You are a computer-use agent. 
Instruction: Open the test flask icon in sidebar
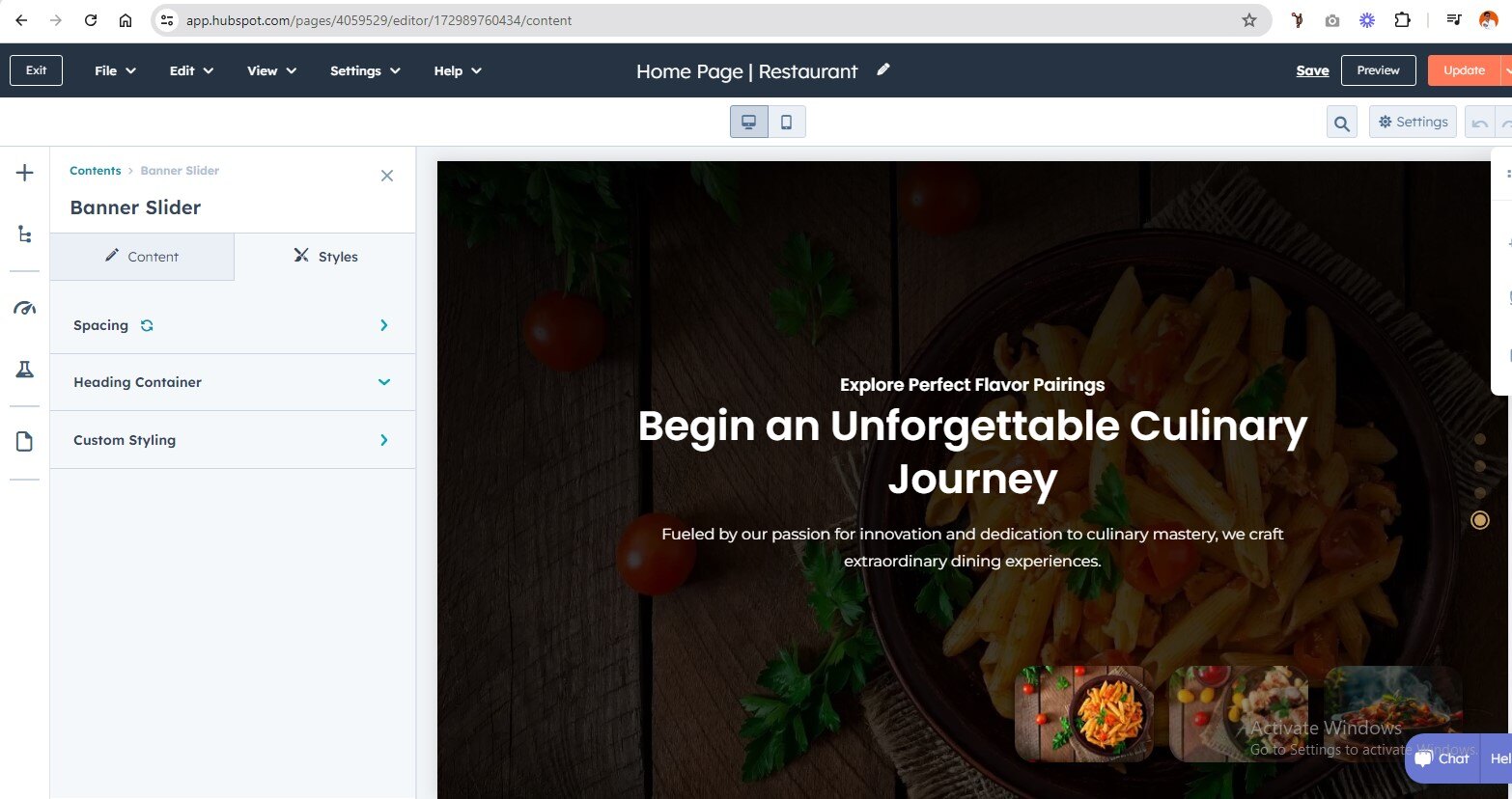click(x=25, y=370)
